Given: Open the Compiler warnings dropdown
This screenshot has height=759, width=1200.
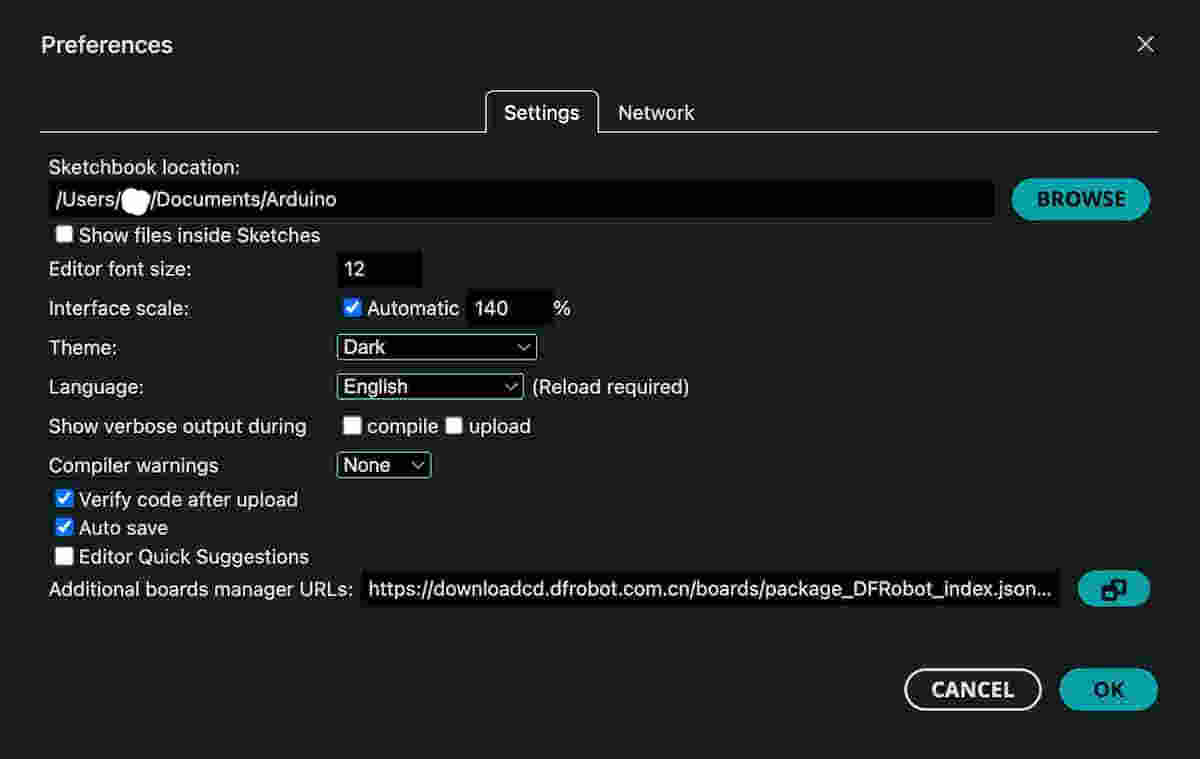Looking at the screenshot, I should [384, 465].
